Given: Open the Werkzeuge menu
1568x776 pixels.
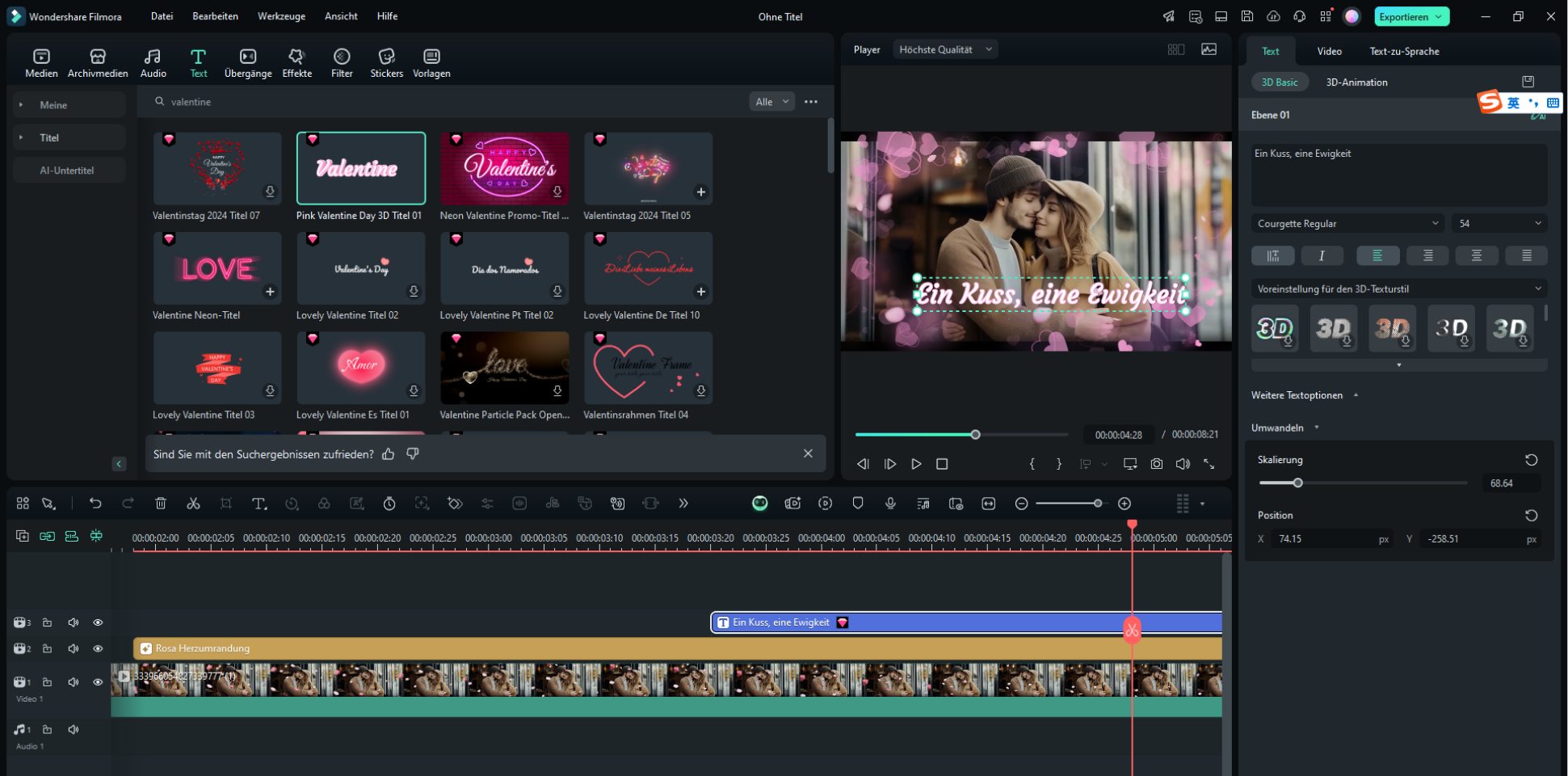Looking at the screenshot, I should [281, 16].
